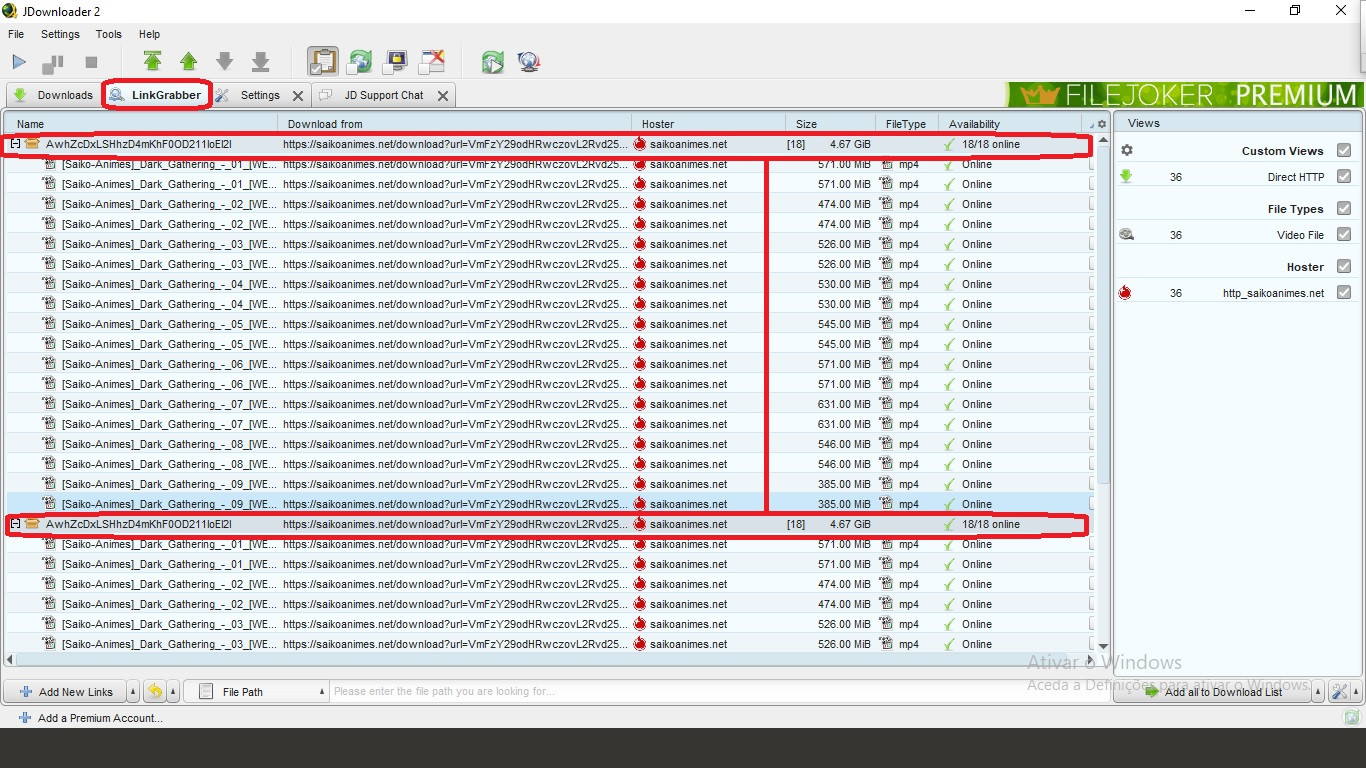The width and height of the screenshot is (1366, 768).
Task: Collapse the first AwhZcDxLSHhzD4mKhF0OD211IoEl2l package
Action: point(15,144)
